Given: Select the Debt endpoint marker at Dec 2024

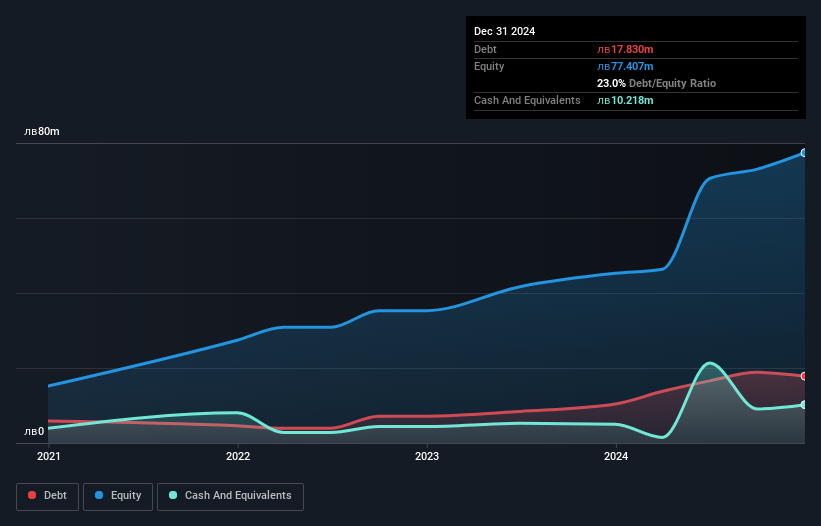Looking at the screenshot, I should tap(804, 376).
